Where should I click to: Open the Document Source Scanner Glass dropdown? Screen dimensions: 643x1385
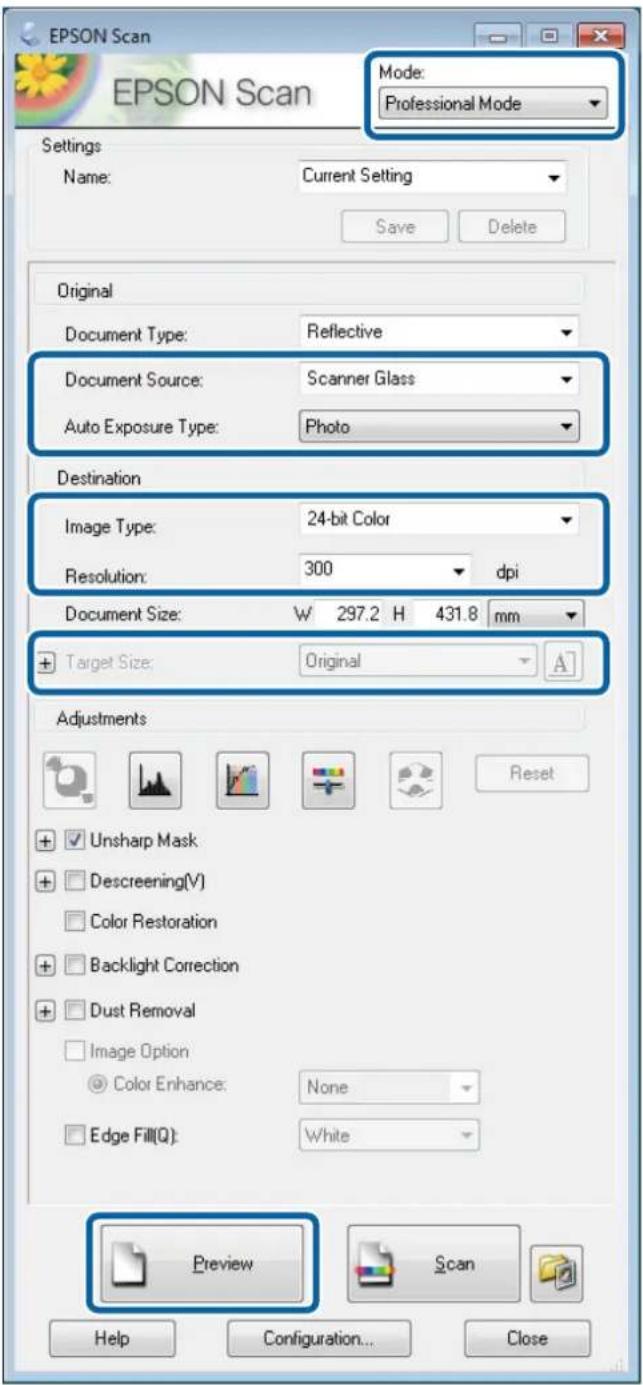pos(438,379)
